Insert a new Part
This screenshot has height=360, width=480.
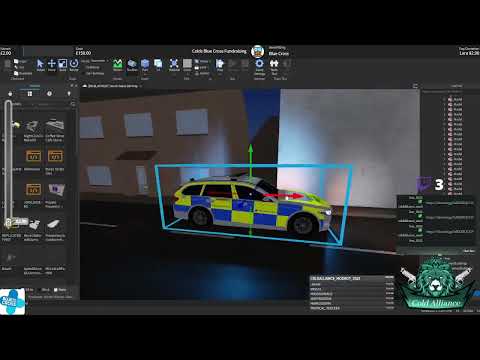[145, 65]
